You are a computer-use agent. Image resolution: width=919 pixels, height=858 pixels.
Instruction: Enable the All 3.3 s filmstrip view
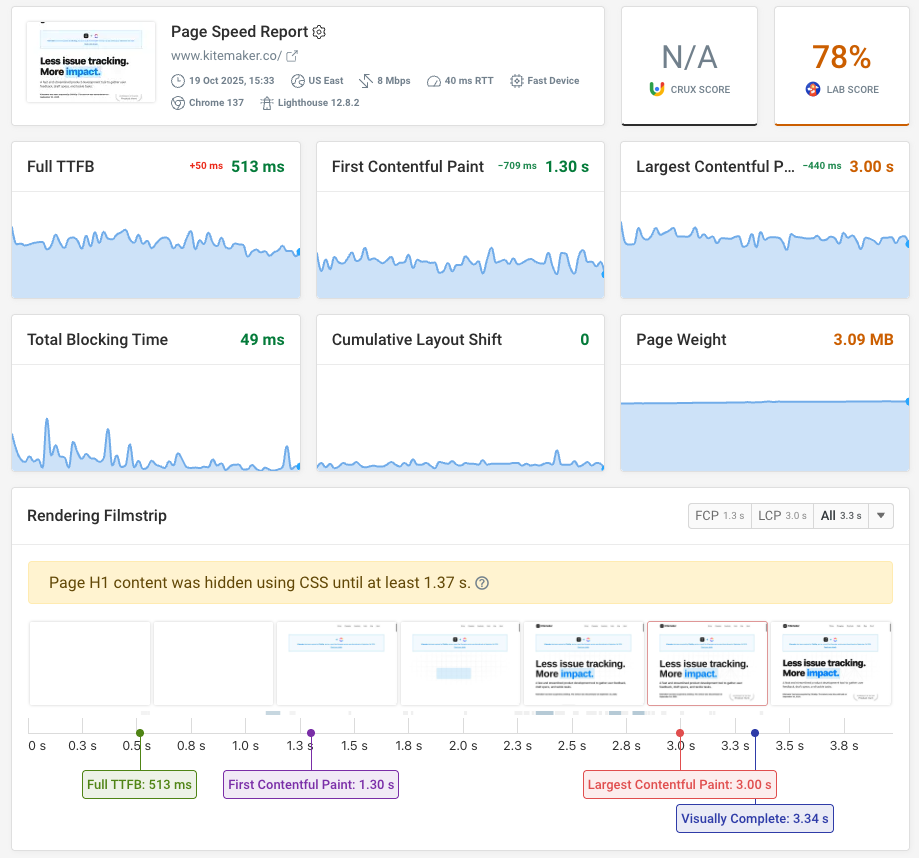(x=841, y=515)
